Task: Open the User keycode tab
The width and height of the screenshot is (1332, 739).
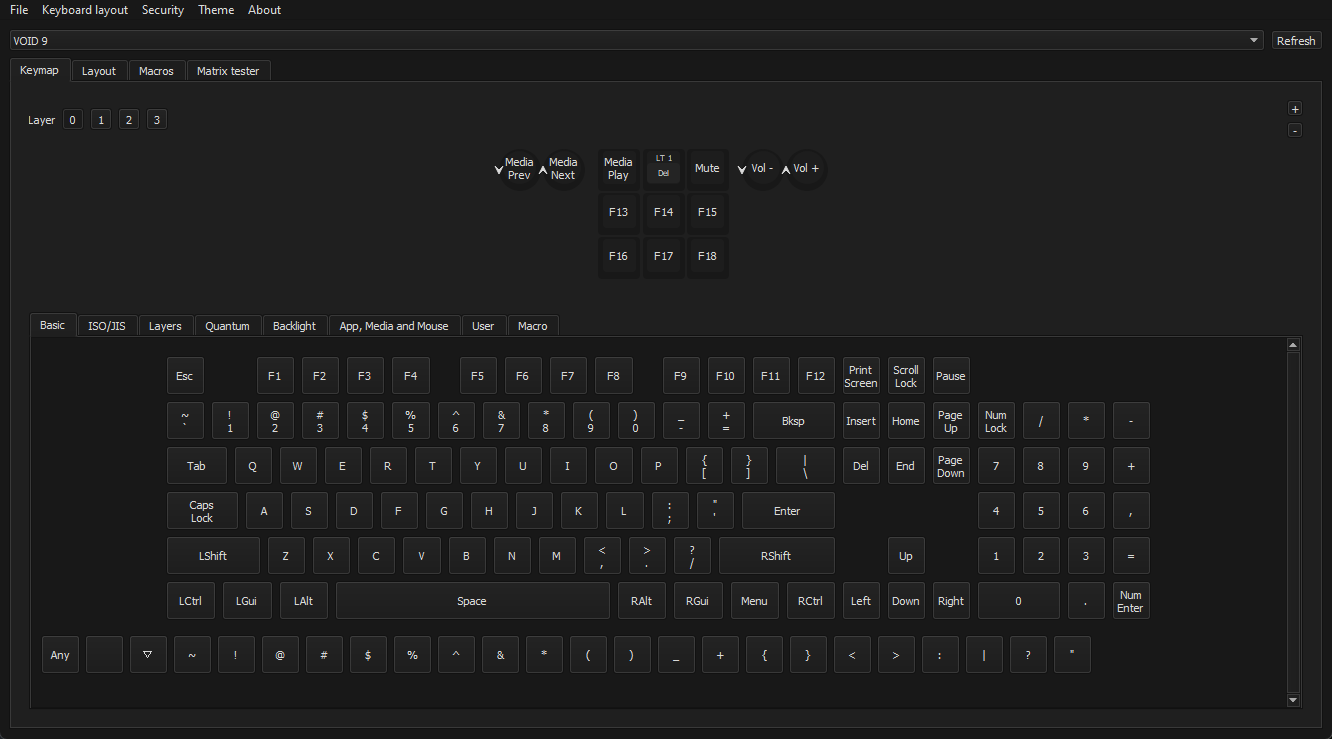Action: point(483,326)
